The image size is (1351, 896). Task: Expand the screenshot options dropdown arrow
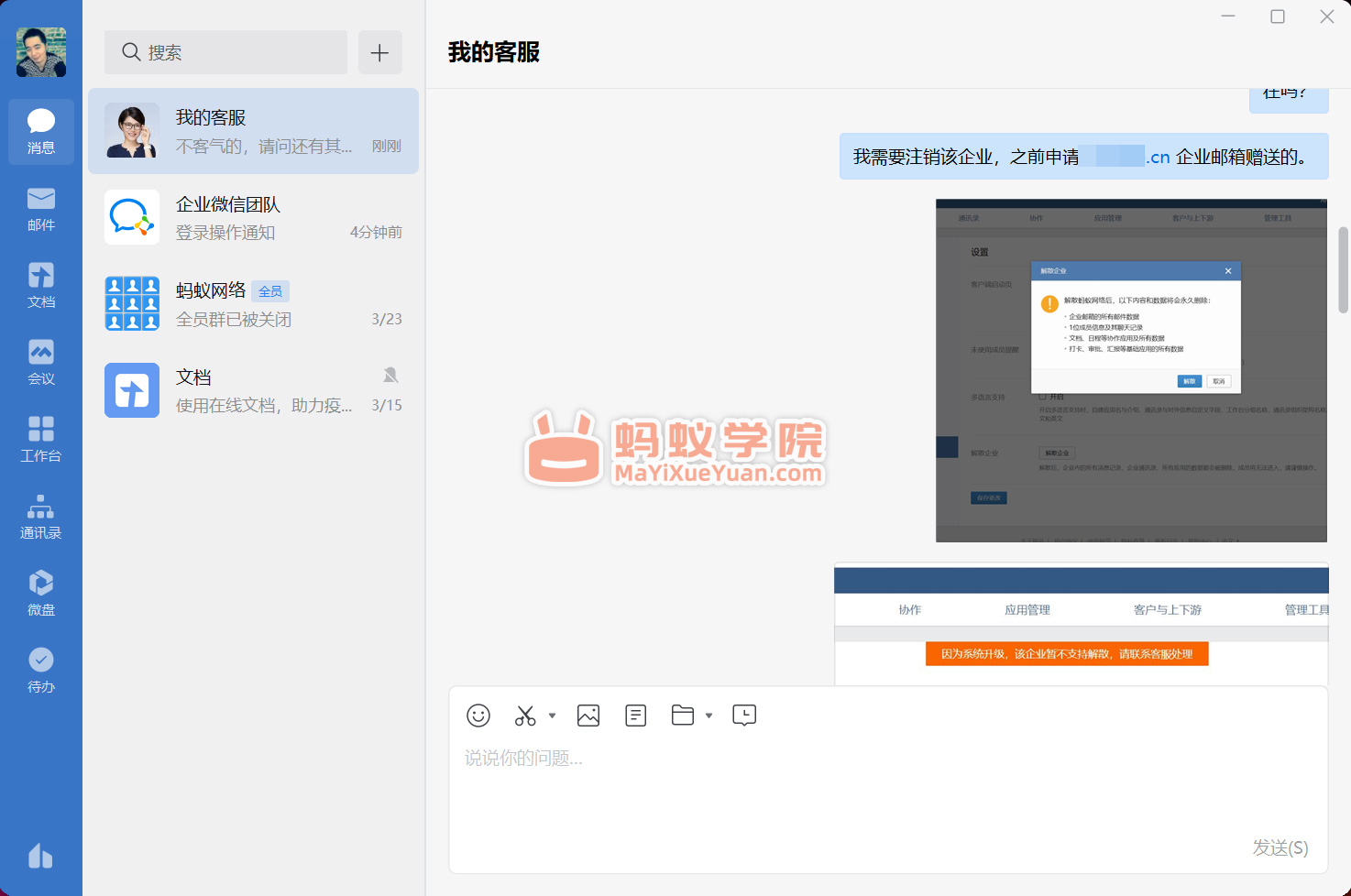552,716
